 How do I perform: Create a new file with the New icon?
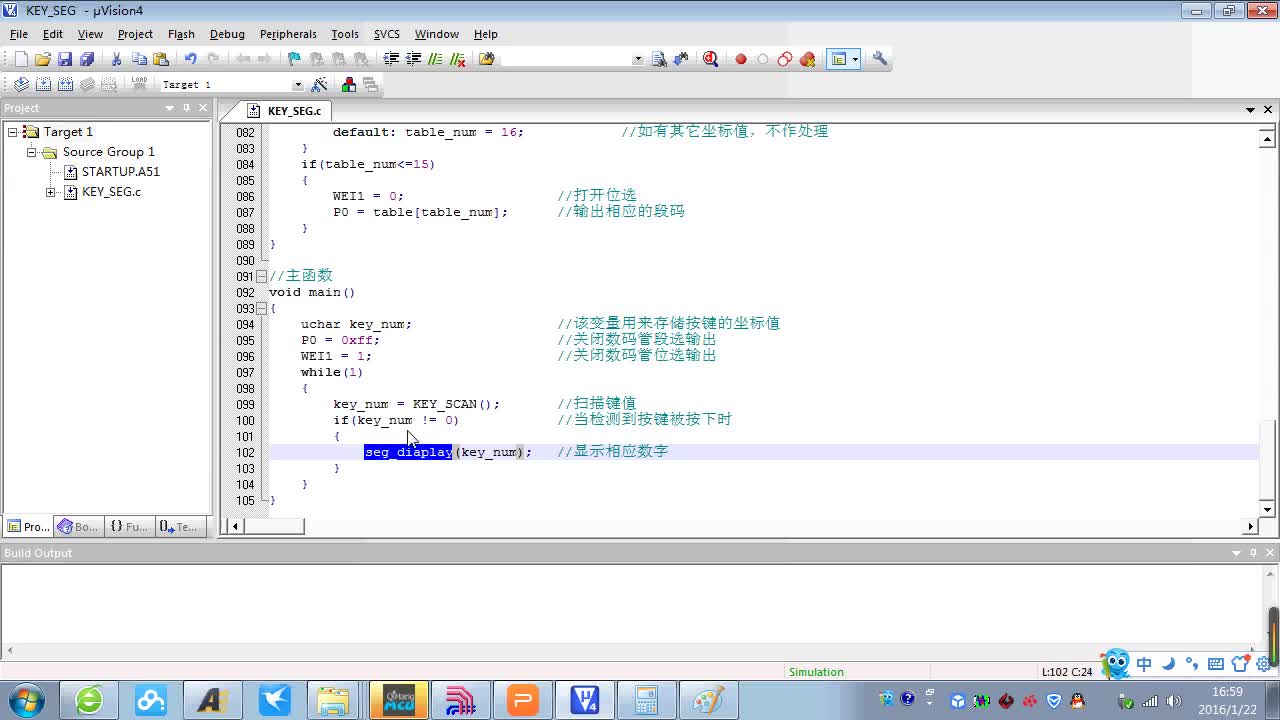[x=21, y=59]
